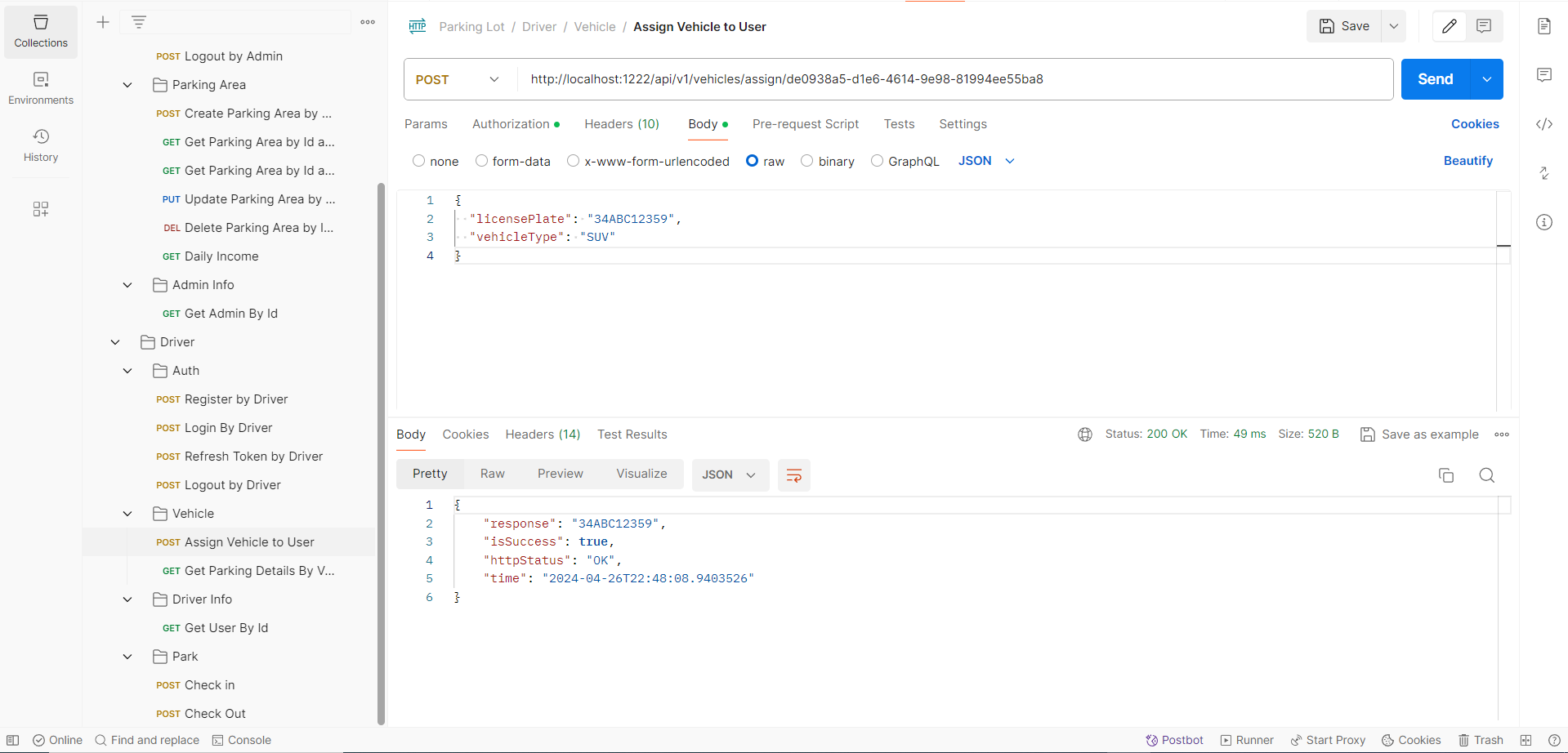Select the raw body radio
1568x753 pixels.
coord(753,161)
